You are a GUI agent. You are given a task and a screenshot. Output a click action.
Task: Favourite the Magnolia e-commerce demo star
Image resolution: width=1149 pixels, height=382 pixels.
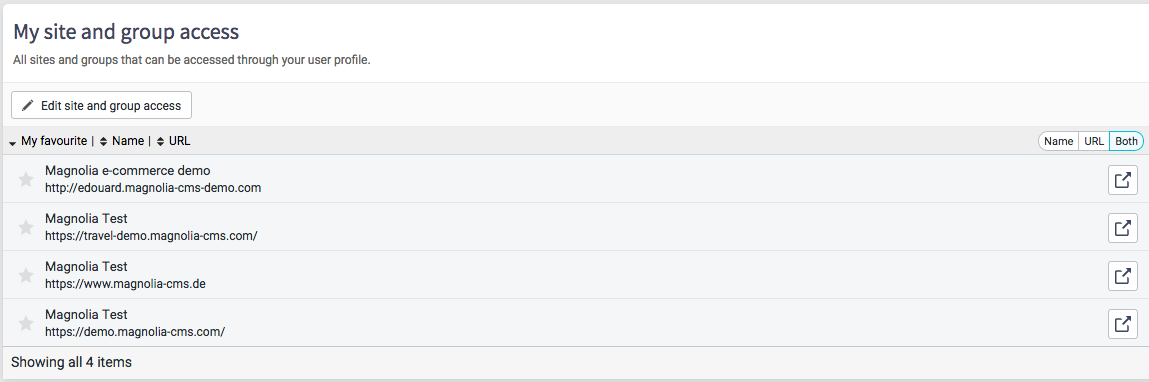[26, 179]
